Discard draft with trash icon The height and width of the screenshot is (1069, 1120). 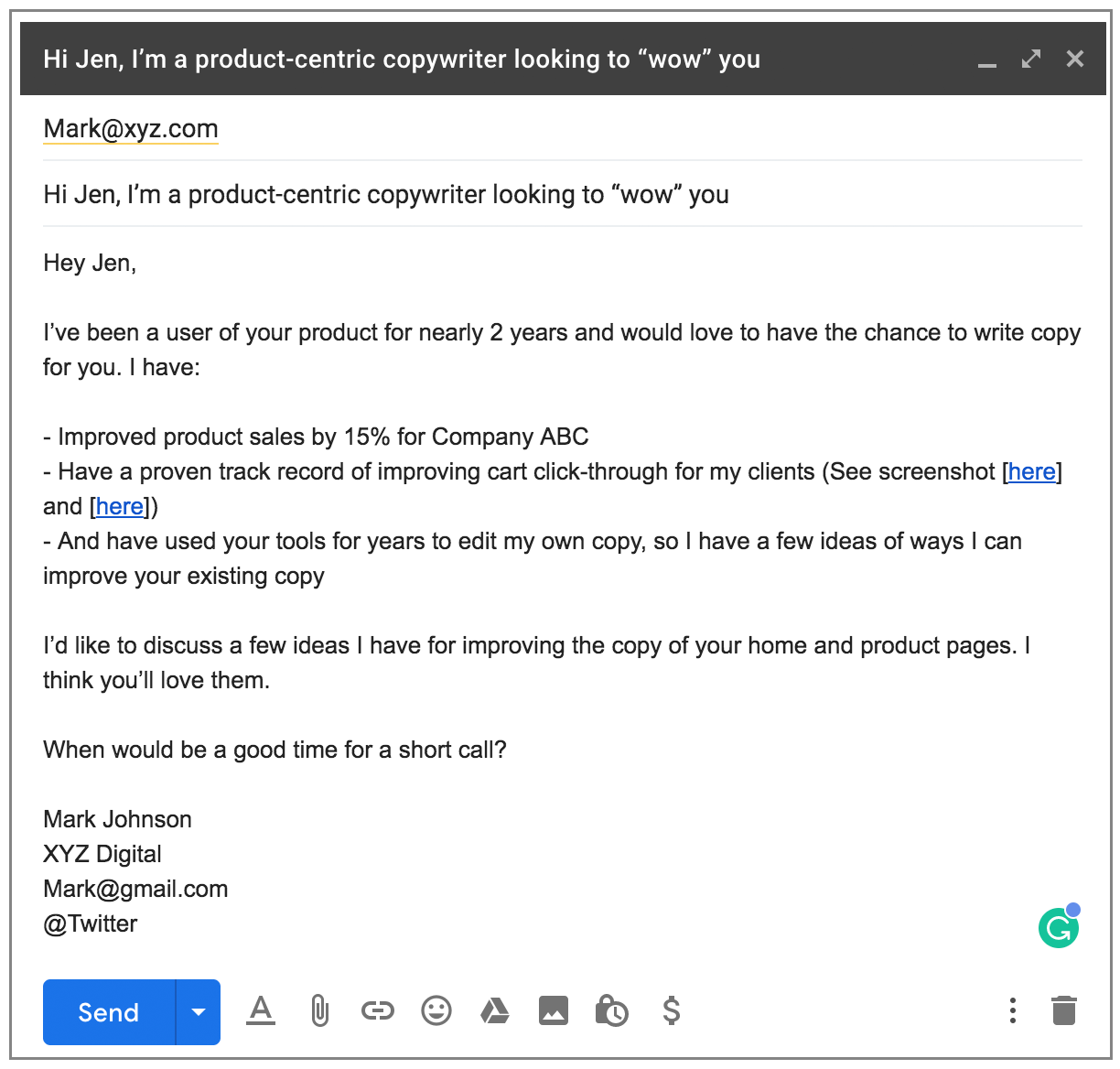click(x=1064, y=1010)
